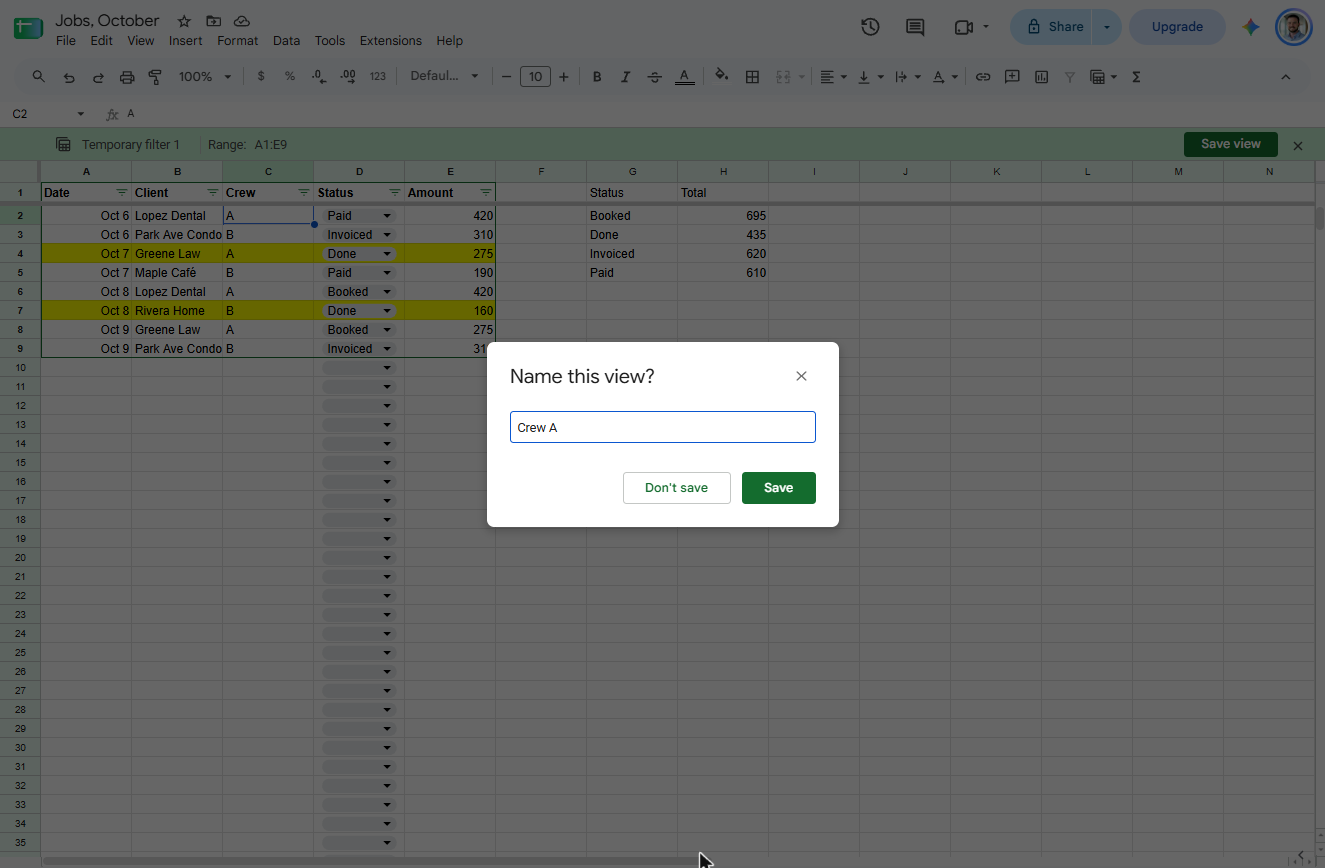Open the Amount column filter dropdown
Image resolution: width=1325 pixels, height=868 pixels.
click(x=485, y=193)
